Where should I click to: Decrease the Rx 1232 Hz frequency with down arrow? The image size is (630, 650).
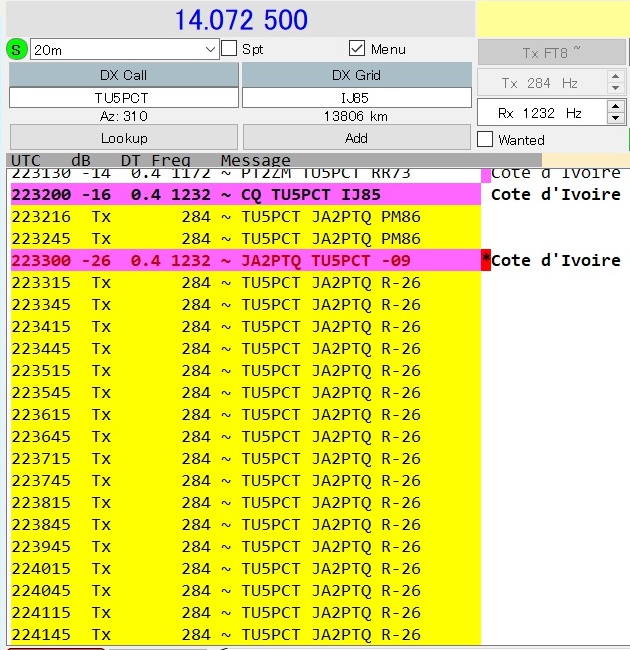(615, 119)
